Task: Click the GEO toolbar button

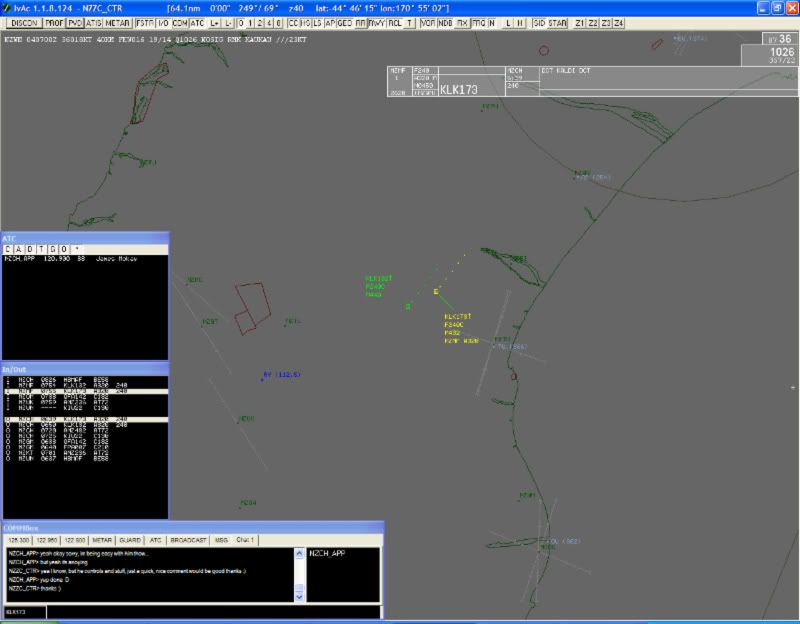Action: tap(344, 22)
